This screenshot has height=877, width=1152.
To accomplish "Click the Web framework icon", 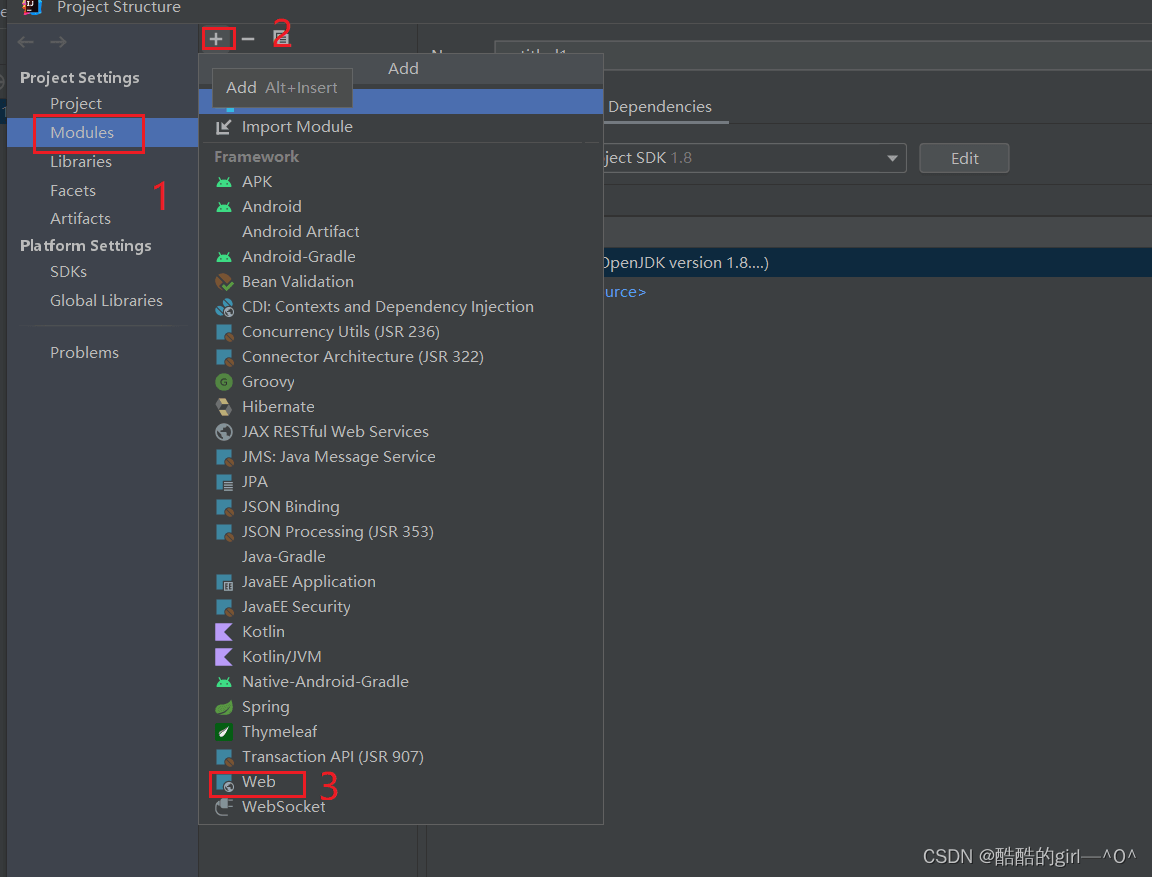I will coord(223,783).
